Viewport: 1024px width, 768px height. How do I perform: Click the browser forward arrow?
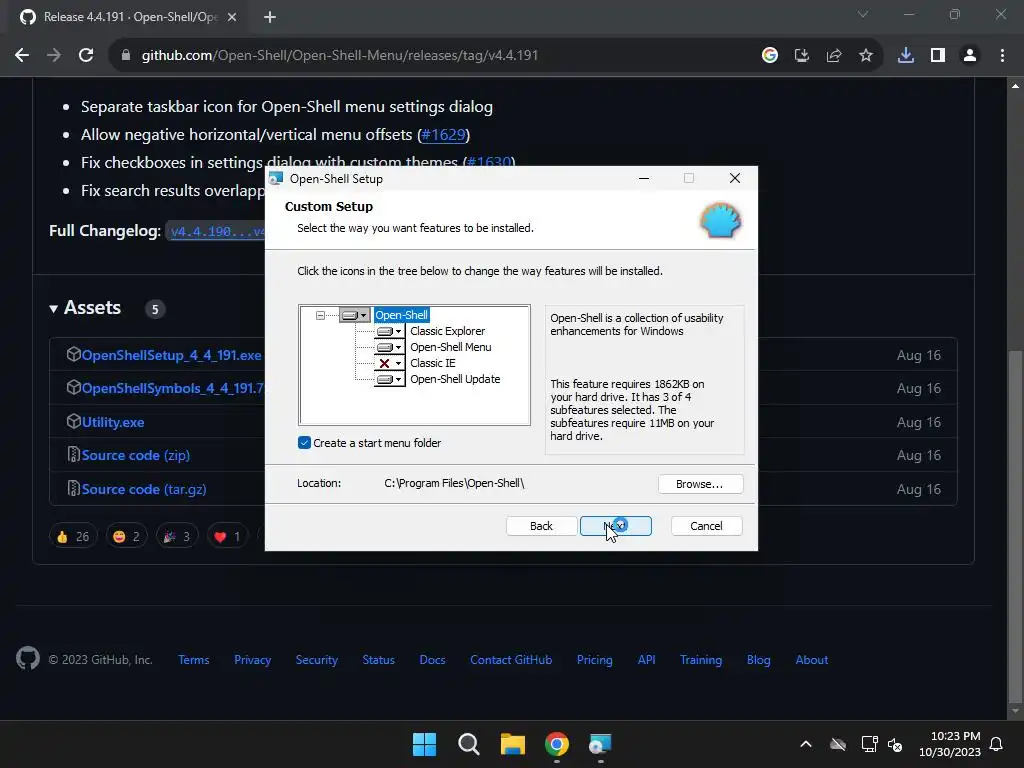click(54, 56)
